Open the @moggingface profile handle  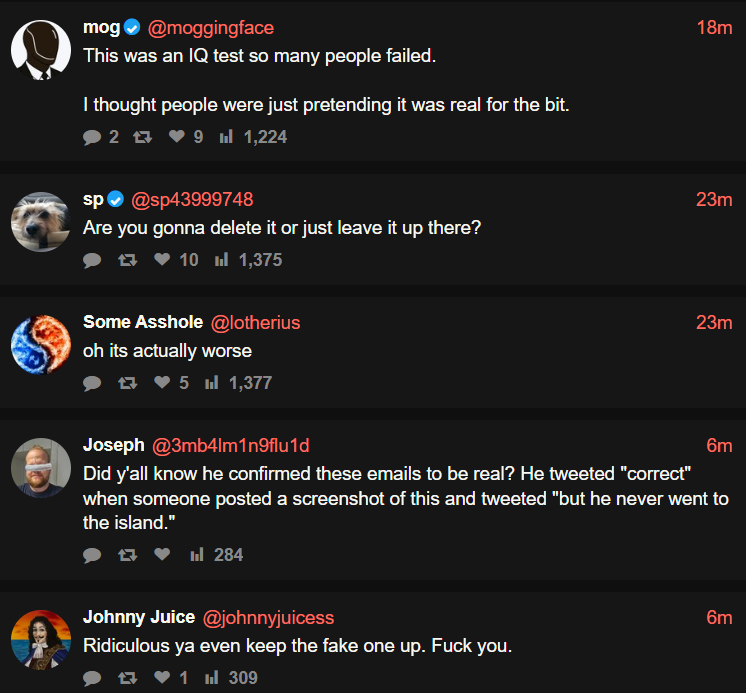[x=210, y=28]
